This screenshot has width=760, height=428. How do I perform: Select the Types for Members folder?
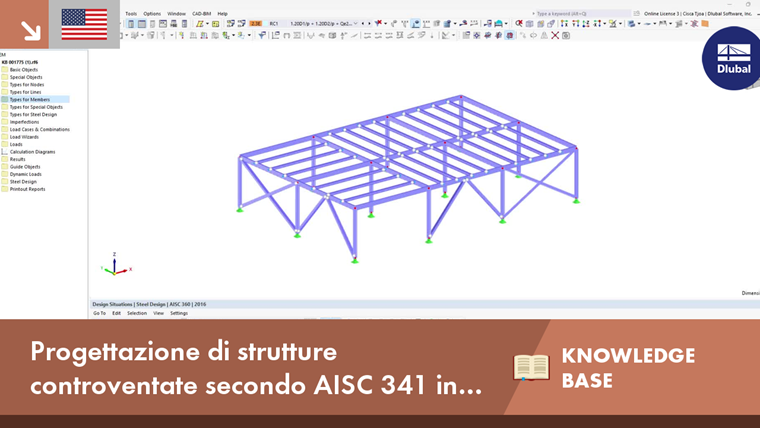pos(30,99)
